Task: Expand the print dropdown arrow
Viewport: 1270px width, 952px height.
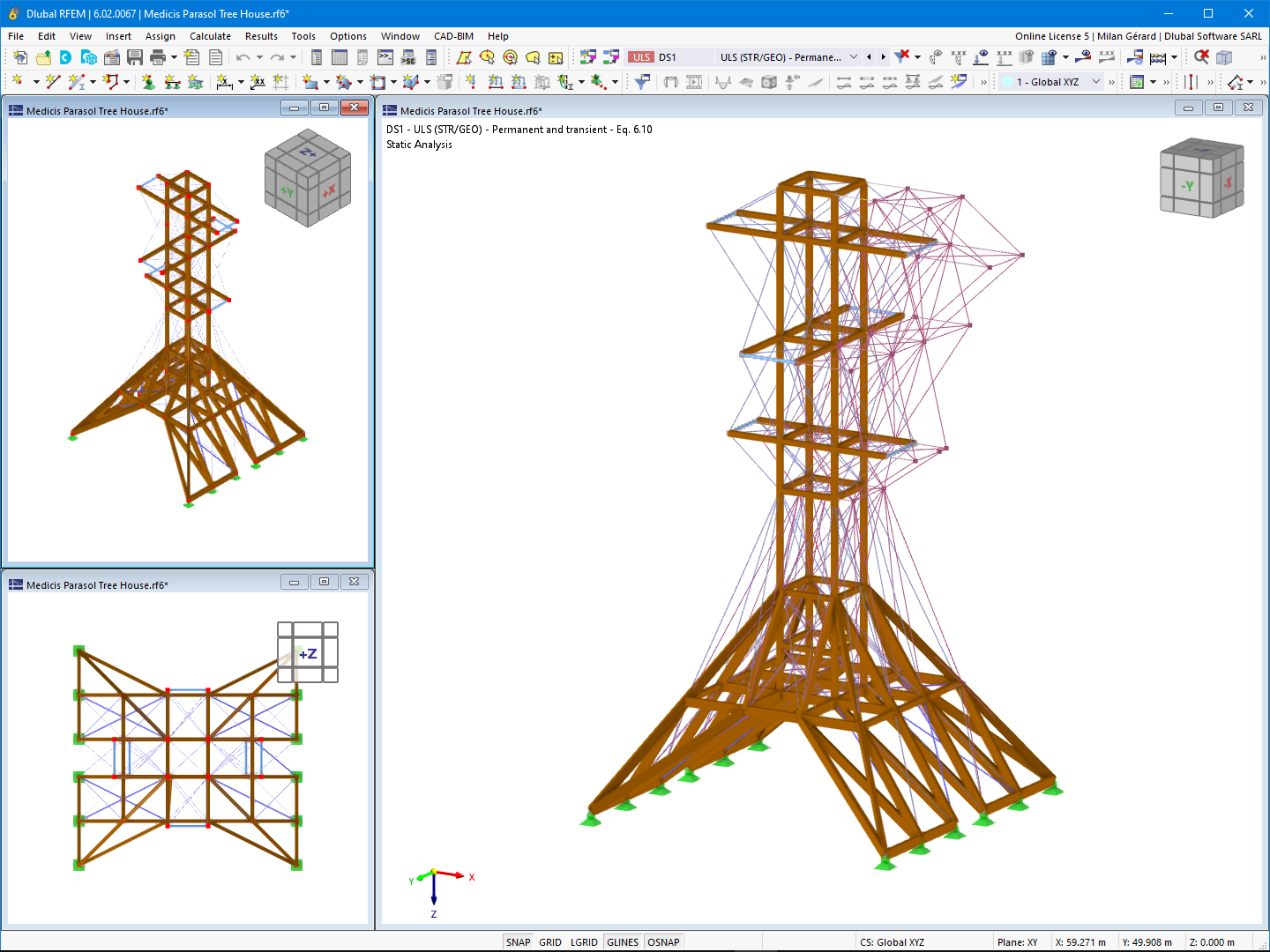Action: pos(173,56)
